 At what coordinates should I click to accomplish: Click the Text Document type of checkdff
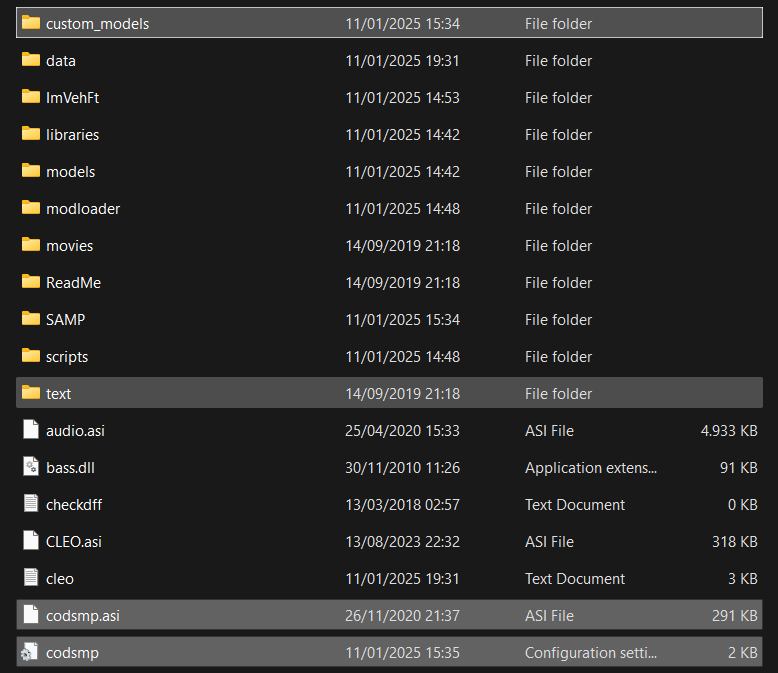pyautogui.click(x=575, y=505)
